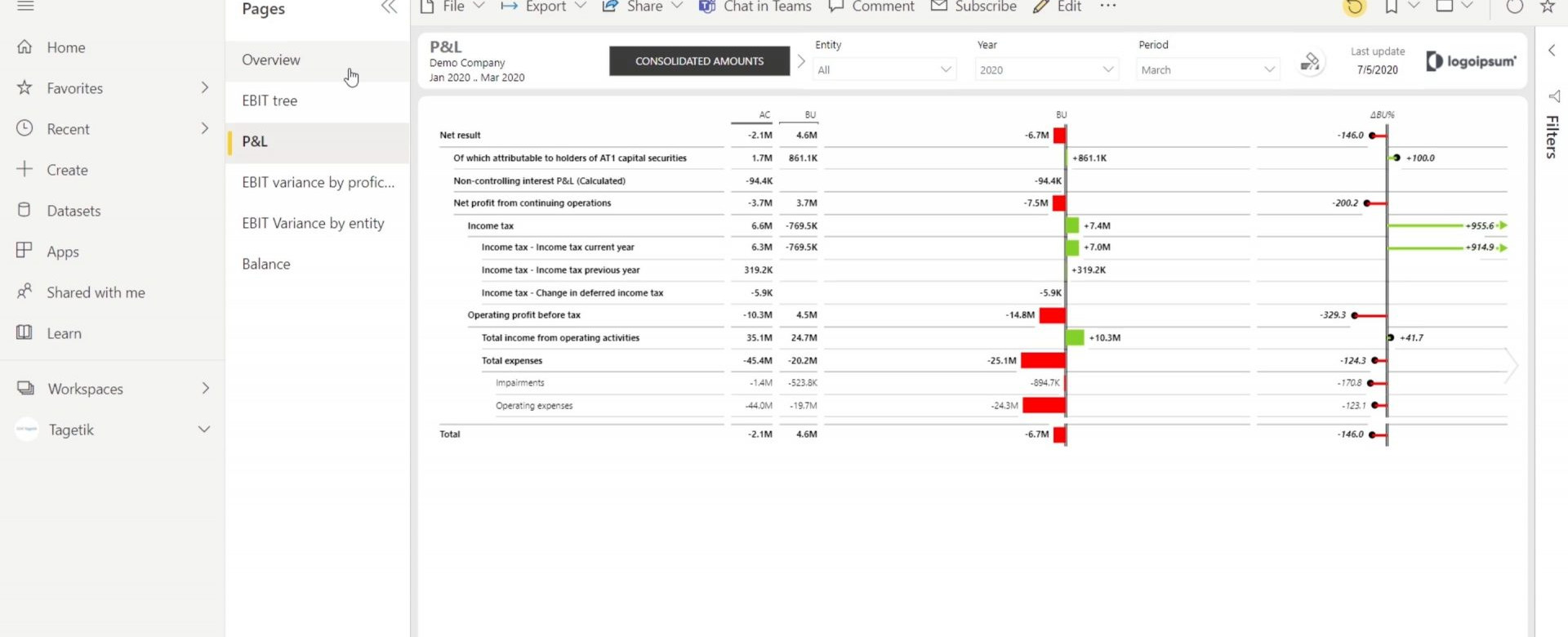Expand the Workspaces flyout
Viewport: 1568px width, 637px height.
pyautogui.click(x=205, y=389)
